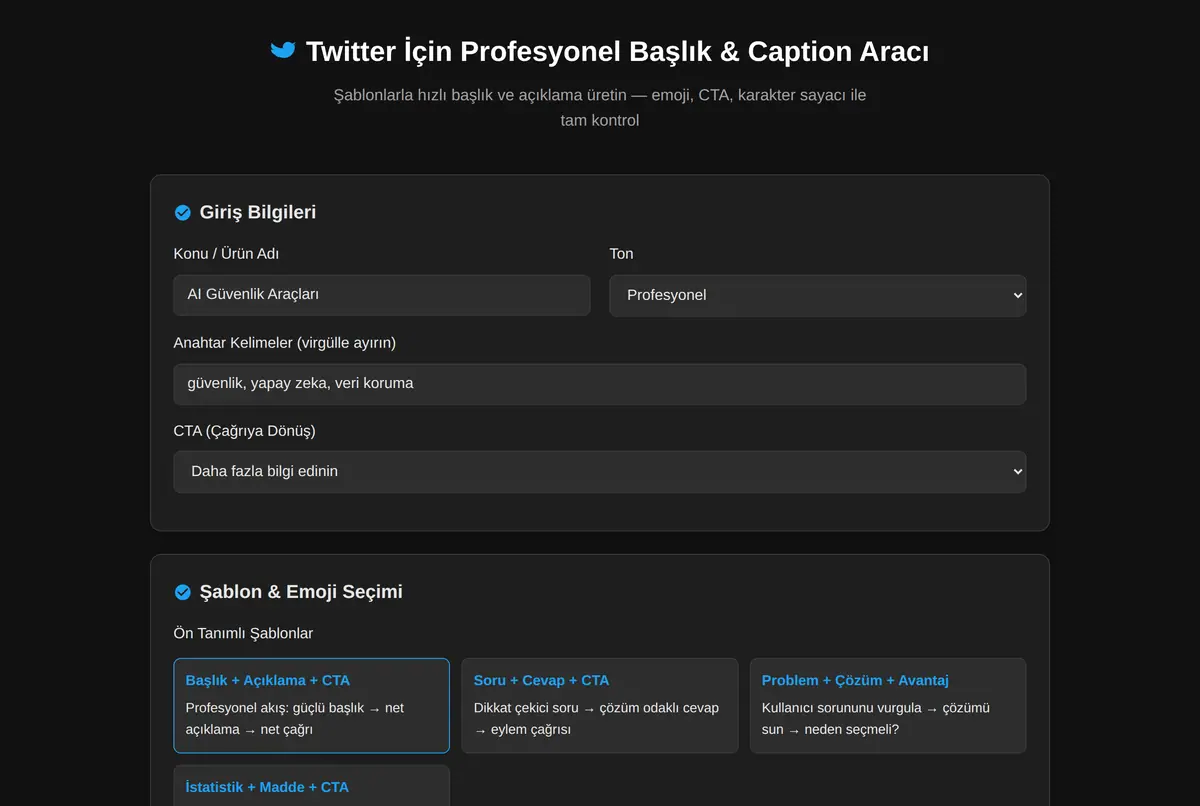
Task: Click the Konu / Ürün Adı label
Action: click(x=226, y=254)
